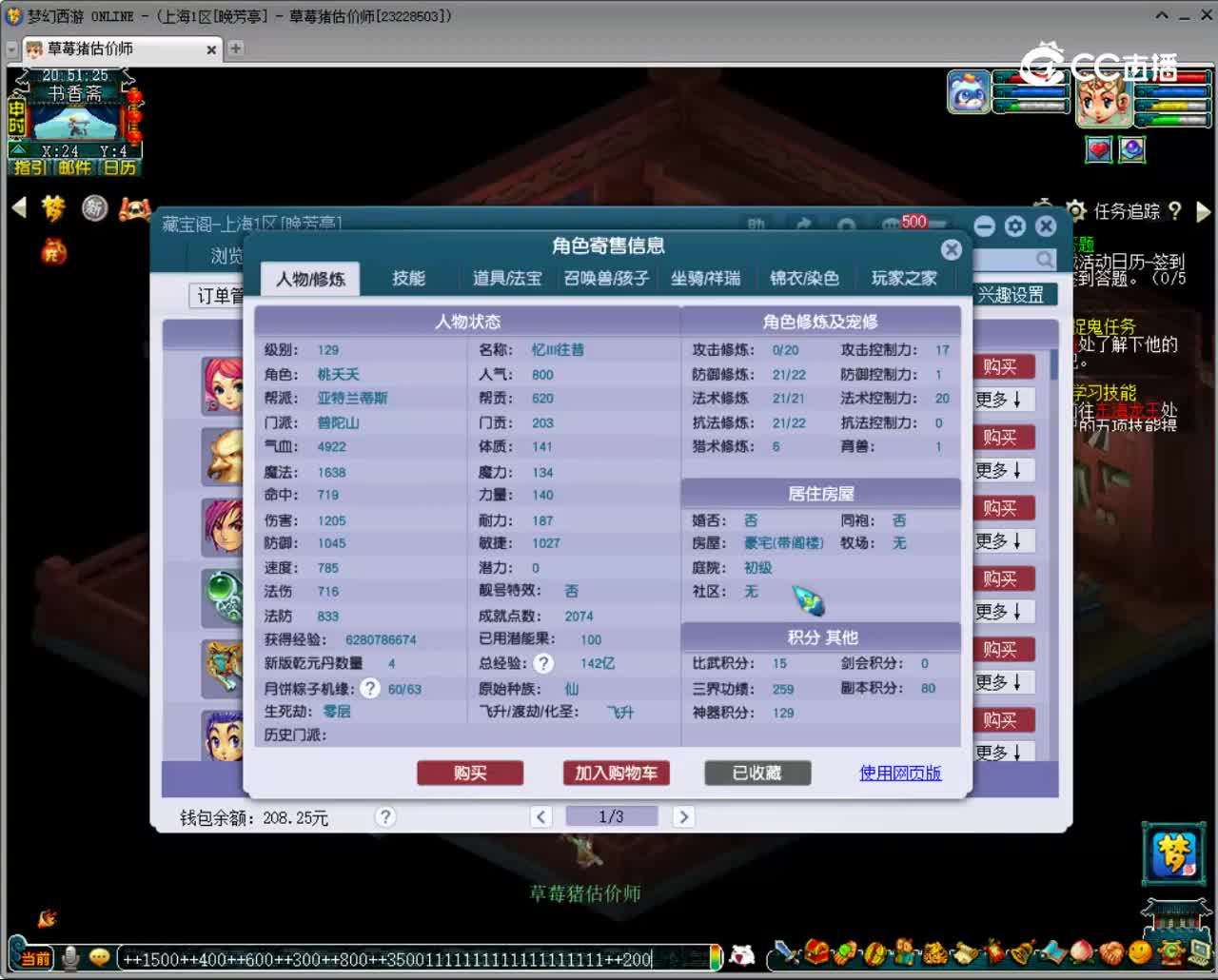Click the pet portrait icon at top right
The height and width of the screenshot is (980, 1218).
tap(969, 92)
